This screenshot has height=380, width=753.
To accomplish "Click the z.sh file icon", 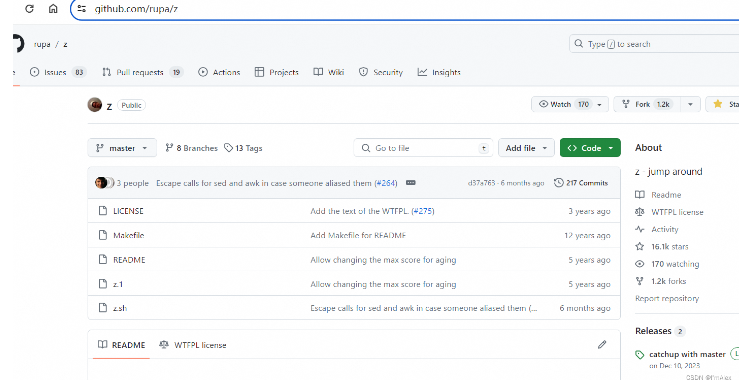I will click(102, 307).
